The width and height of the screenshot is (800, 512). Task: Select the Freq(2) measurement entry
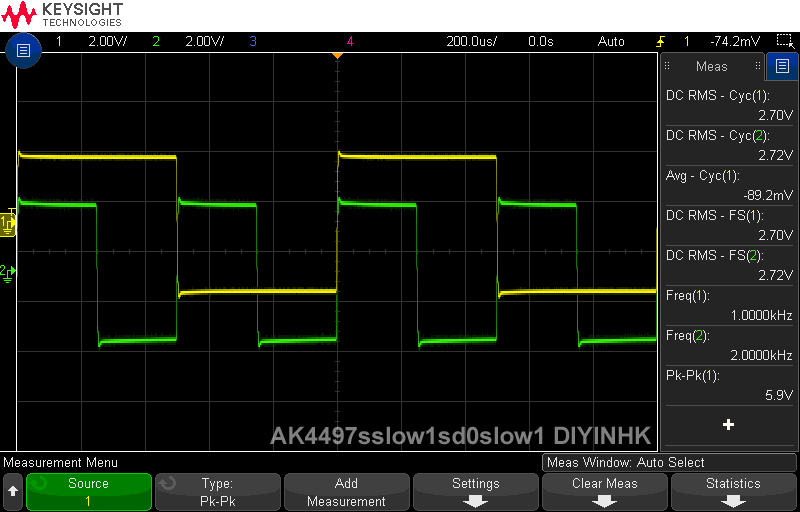[x=730, y=345]
